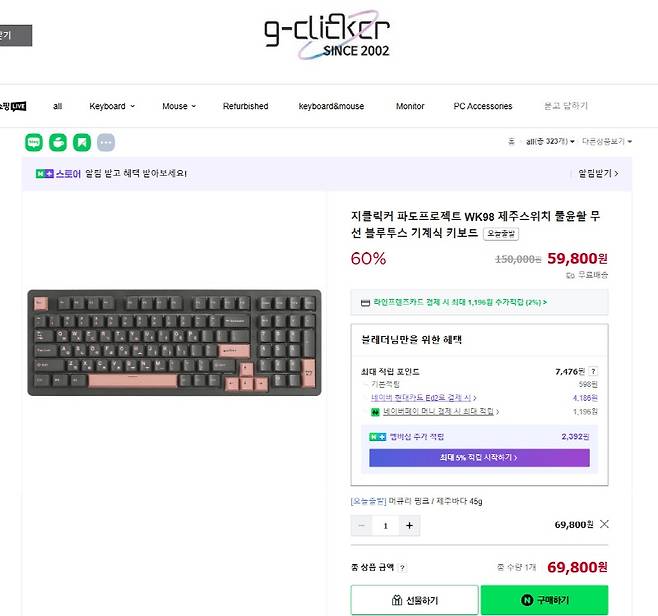Click the keyboard product image
This screenshot has width=658, height=616.
coord(174,342)
